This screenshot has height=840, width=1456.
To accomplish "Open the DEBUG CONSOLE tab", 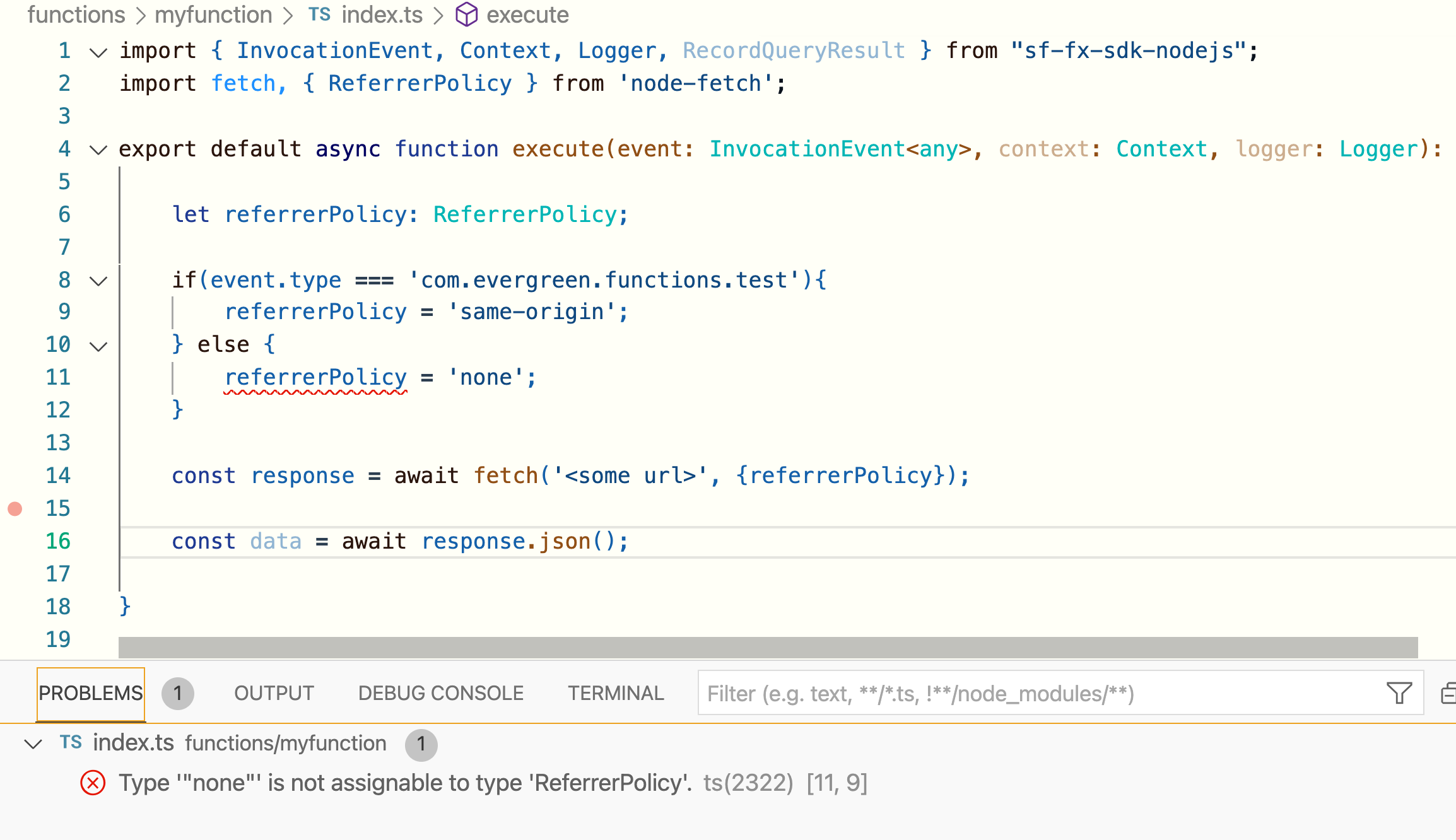I will [440, 692].
